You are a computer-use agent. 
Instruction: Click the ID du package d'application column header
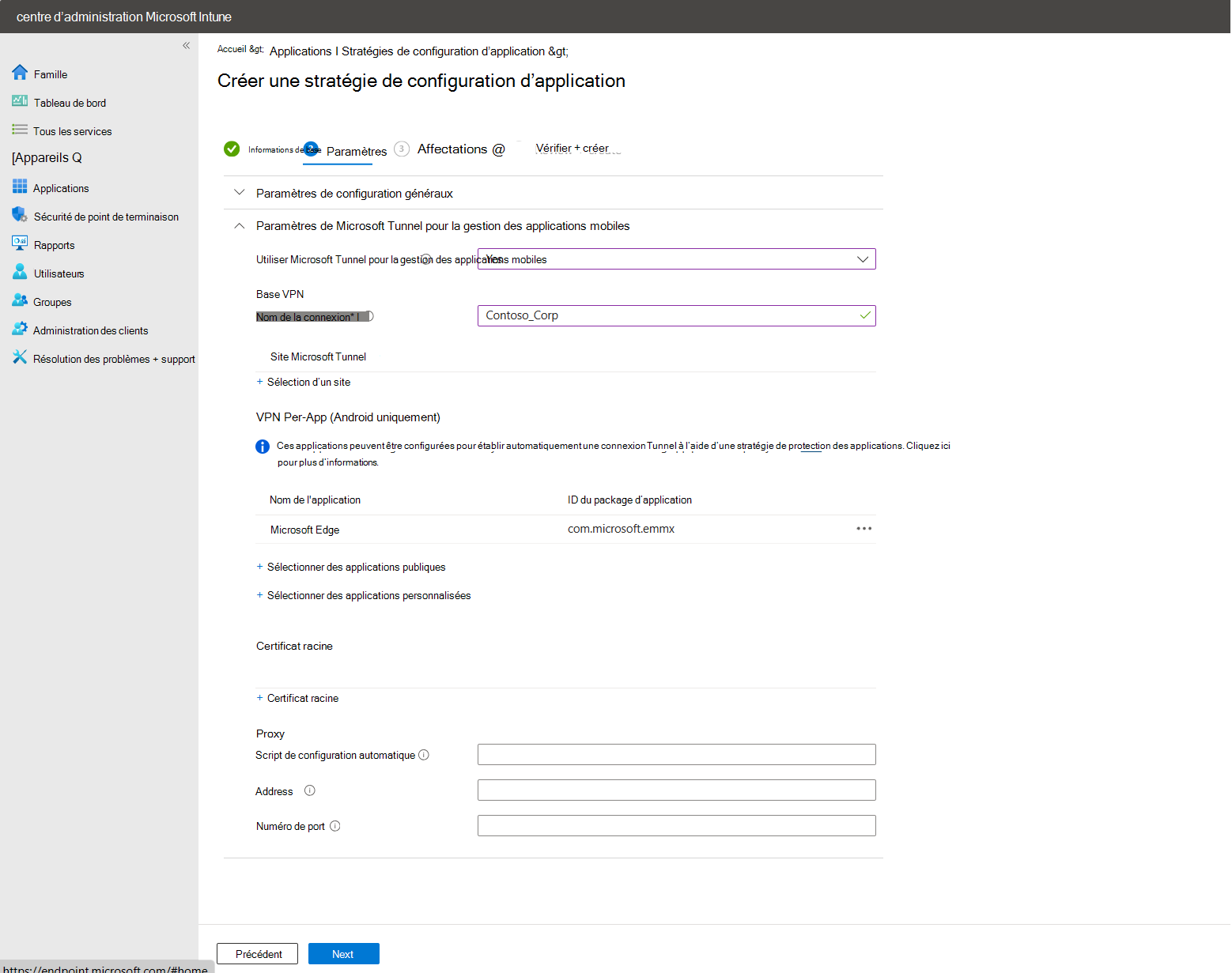coord(629,500)
